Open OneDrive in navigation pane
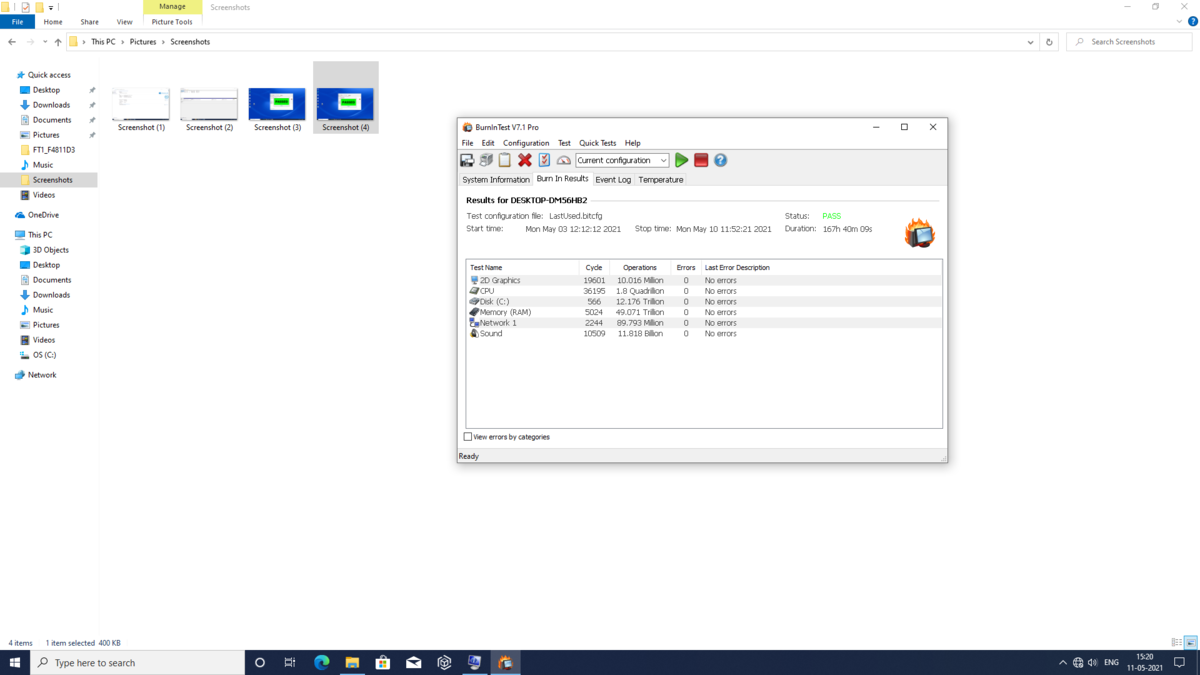The image size is (1200, 675). 43,215
